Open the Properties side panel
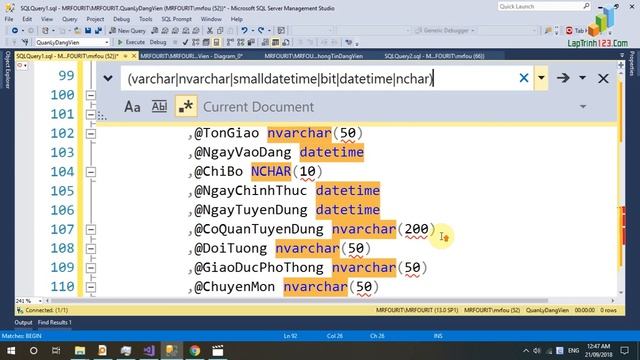This screenshot has height=360, width=640. pyautogui.click(x=632, y=63)
